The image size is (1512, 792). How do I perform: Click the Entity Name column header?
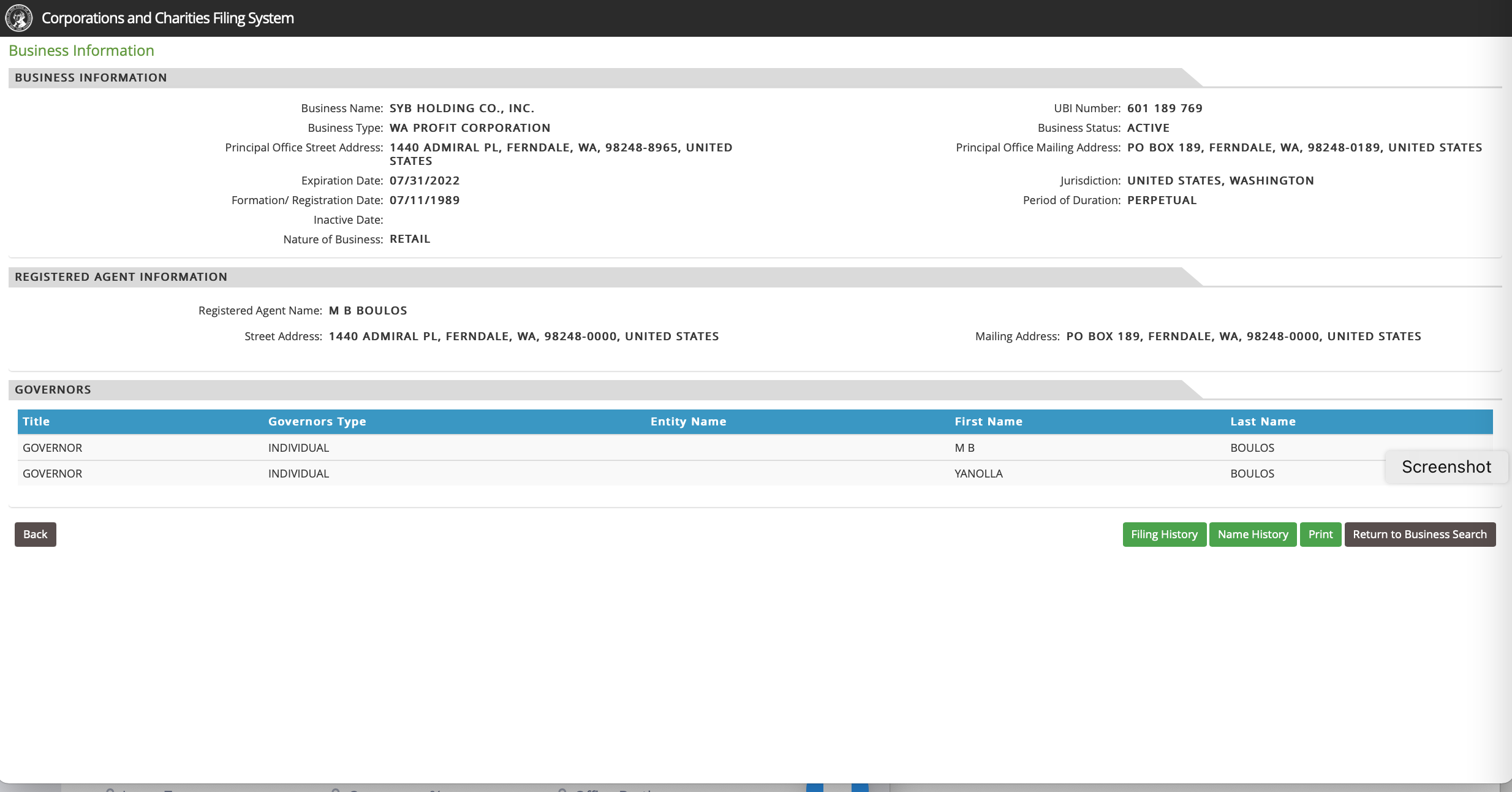point(688,422)
